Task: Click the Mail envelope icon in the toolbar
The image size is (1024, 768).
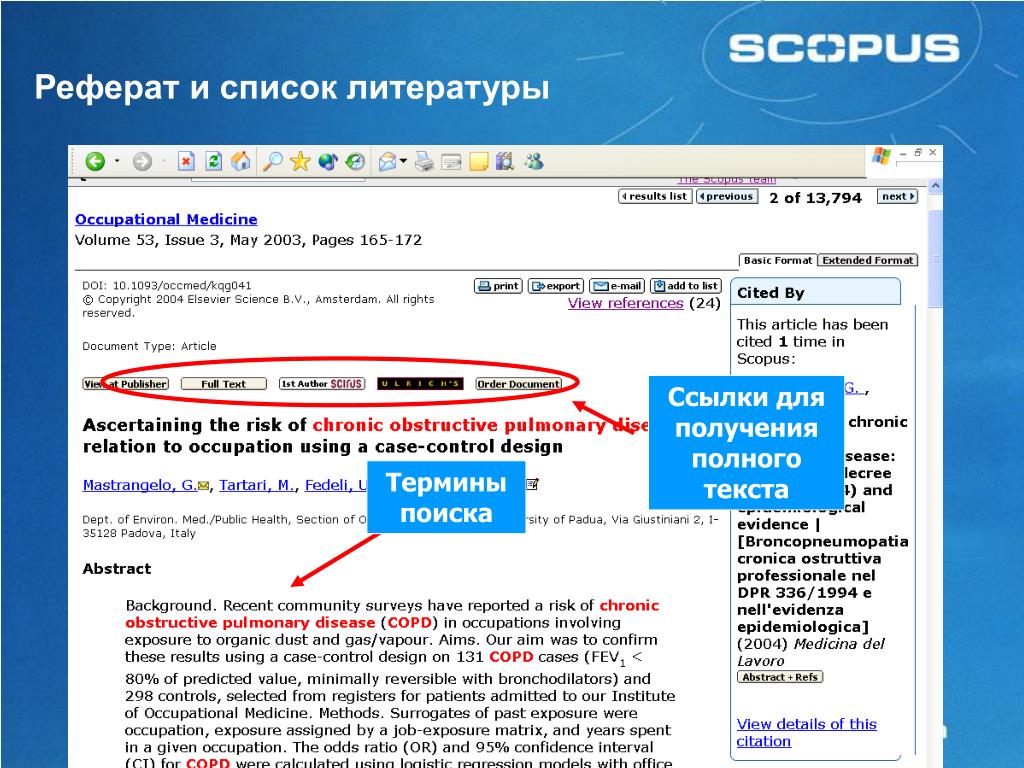Action: tap(387, 161)
